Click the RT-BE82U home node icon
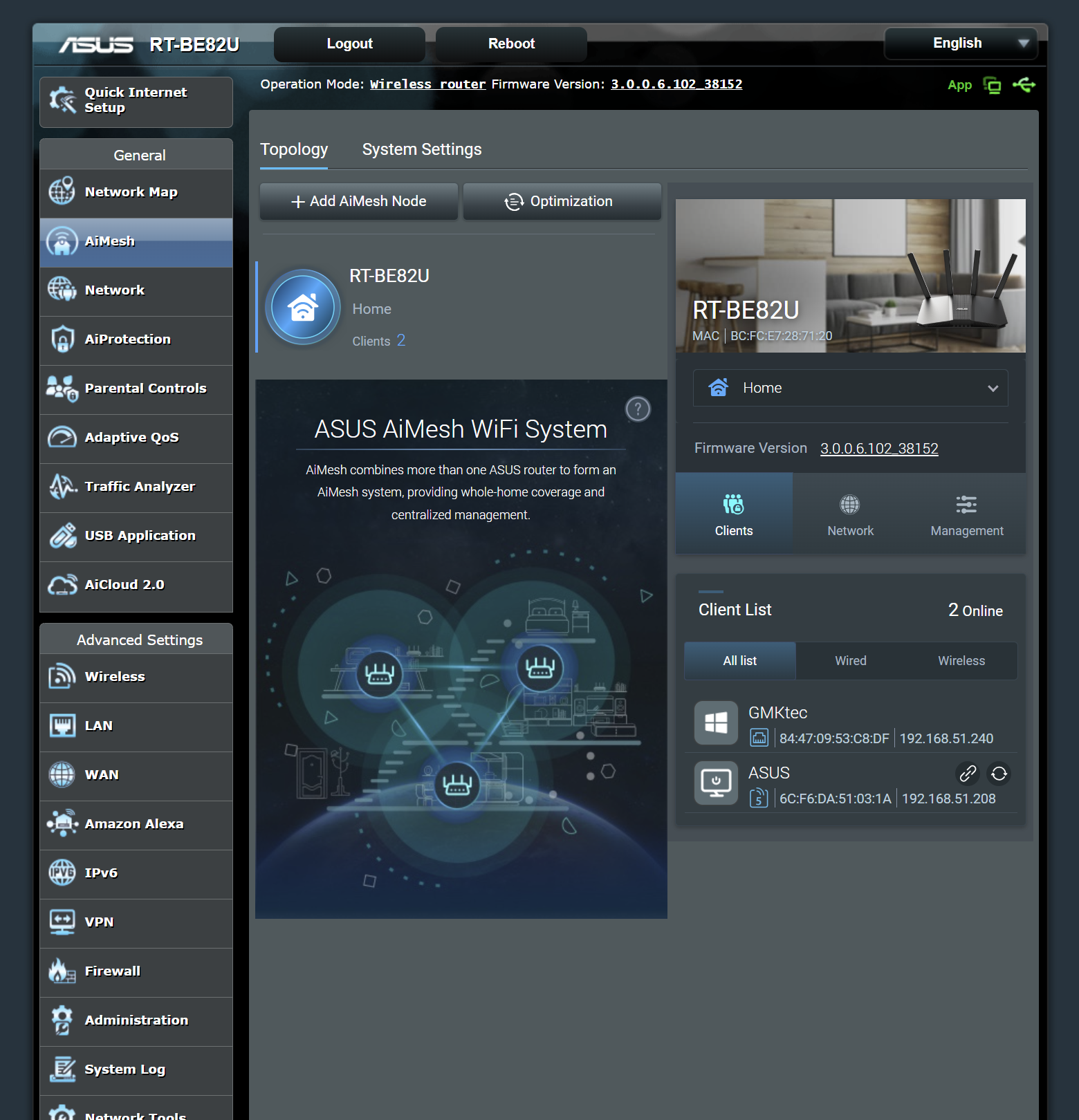This screenshot has height=1120, width=1079. coord(303,307)
